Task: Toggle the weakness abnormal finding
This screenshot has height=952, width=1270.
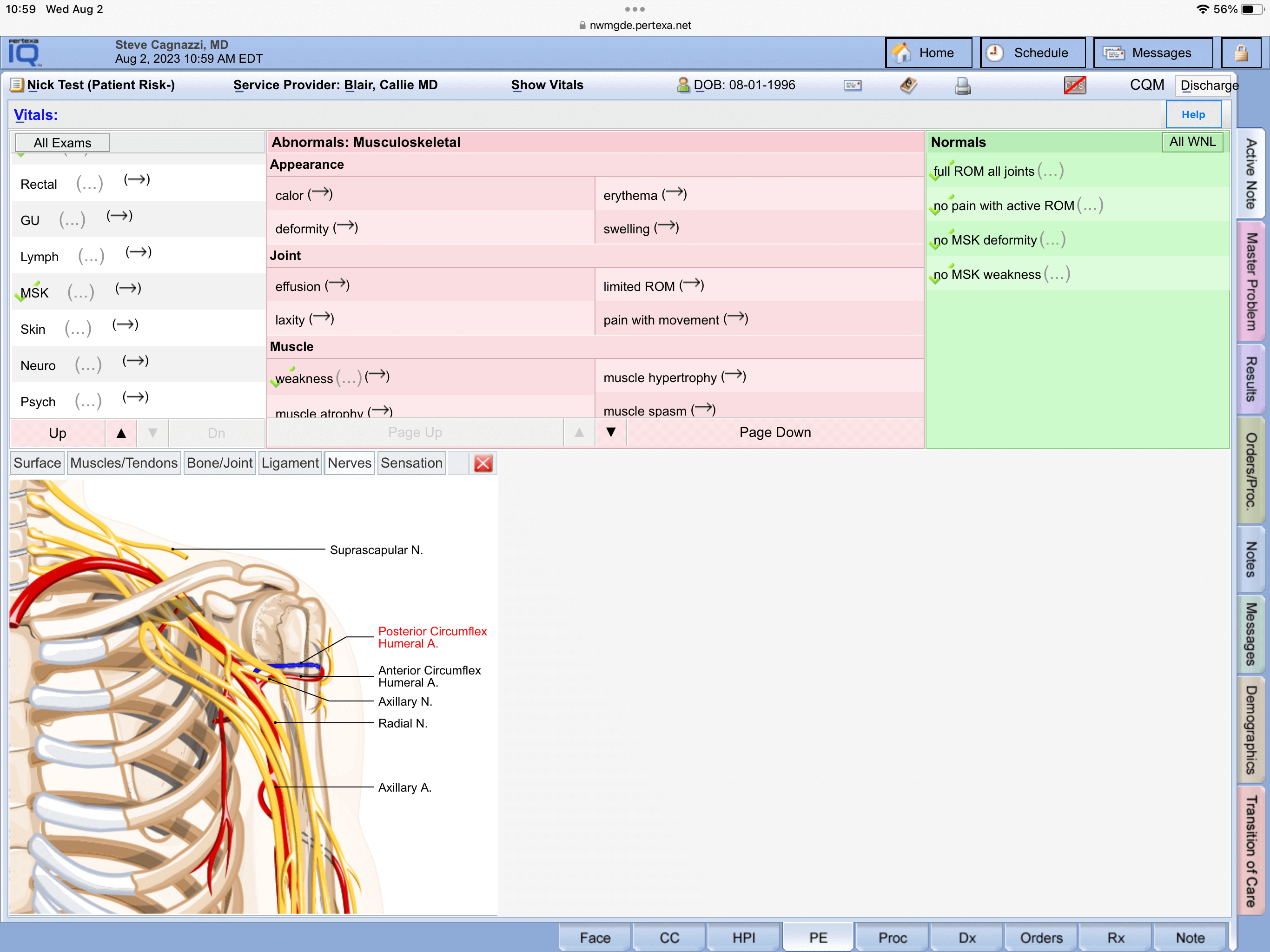Action: pyautogui.click(x=304, y=378)
